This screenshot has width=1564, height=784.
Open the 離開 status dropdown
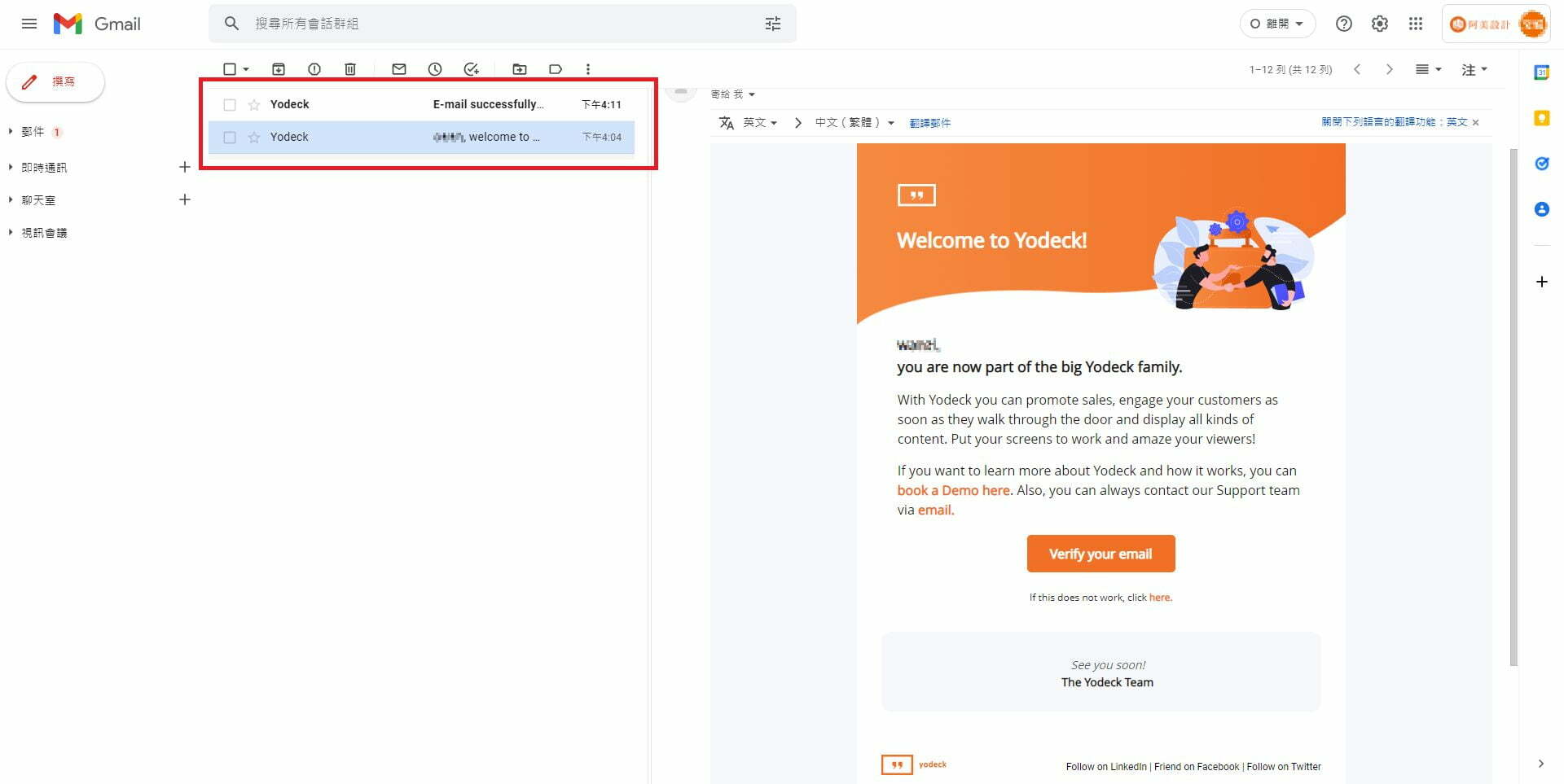1277,24
